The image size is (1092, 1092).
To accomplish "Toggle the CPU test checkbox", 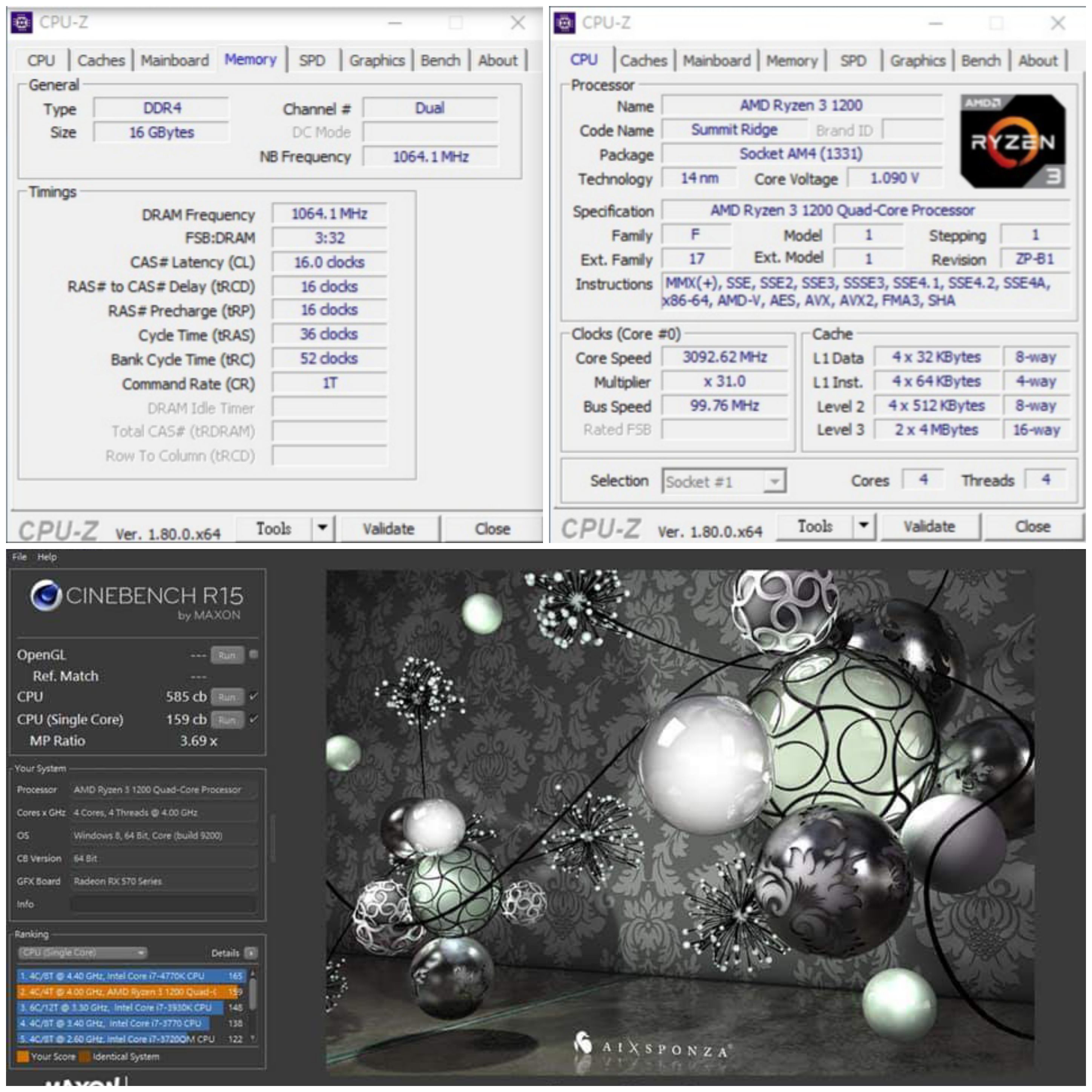I will click(253, 696).
